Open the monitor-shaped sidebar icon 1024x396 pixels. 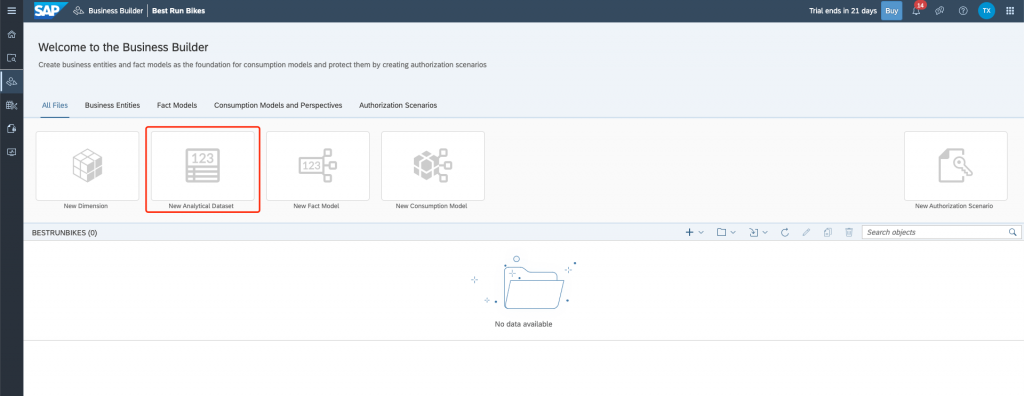11,152
